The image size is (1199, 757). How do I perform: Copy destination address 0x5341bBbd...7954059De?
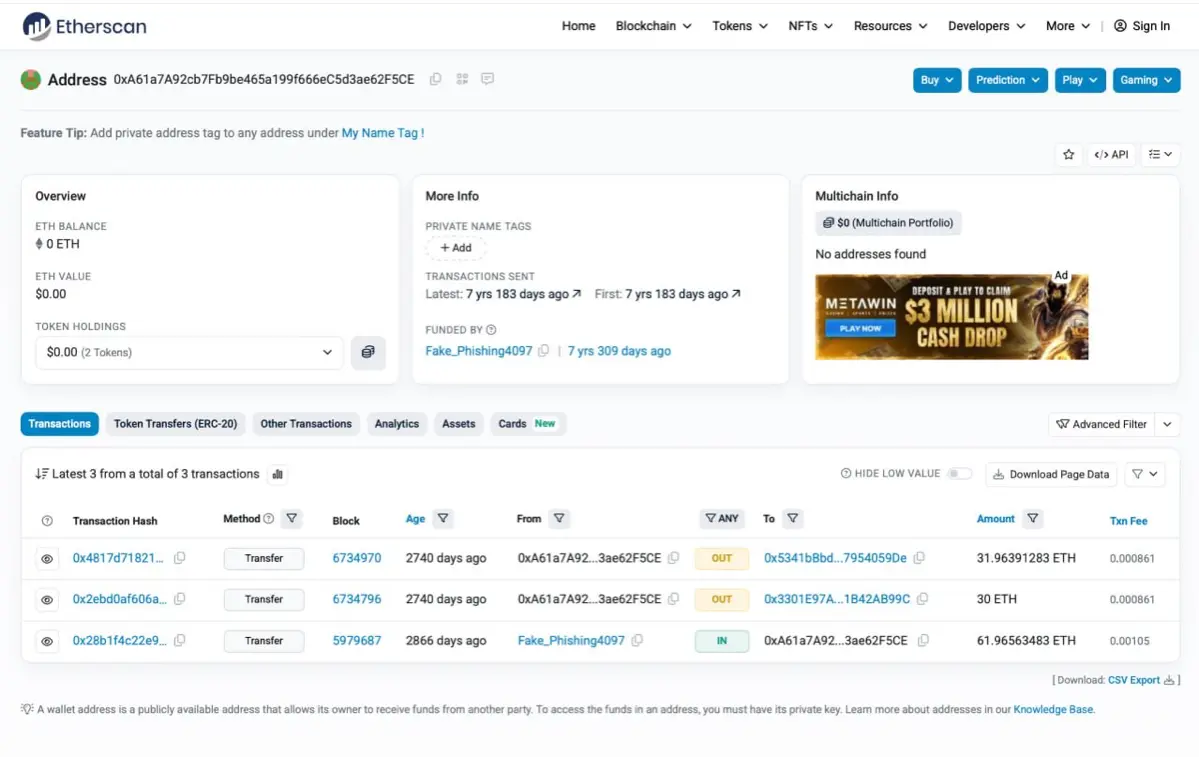click(919, 558)
